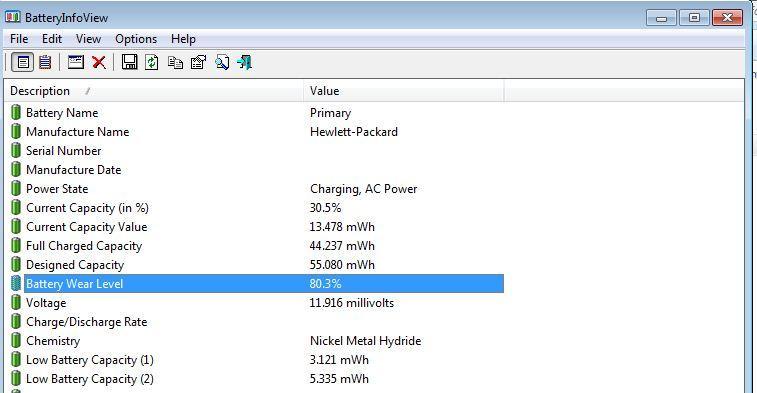Select the 'Charge/Discharge Rate' row label
757x393 pixels.
(x=86, y=322)
